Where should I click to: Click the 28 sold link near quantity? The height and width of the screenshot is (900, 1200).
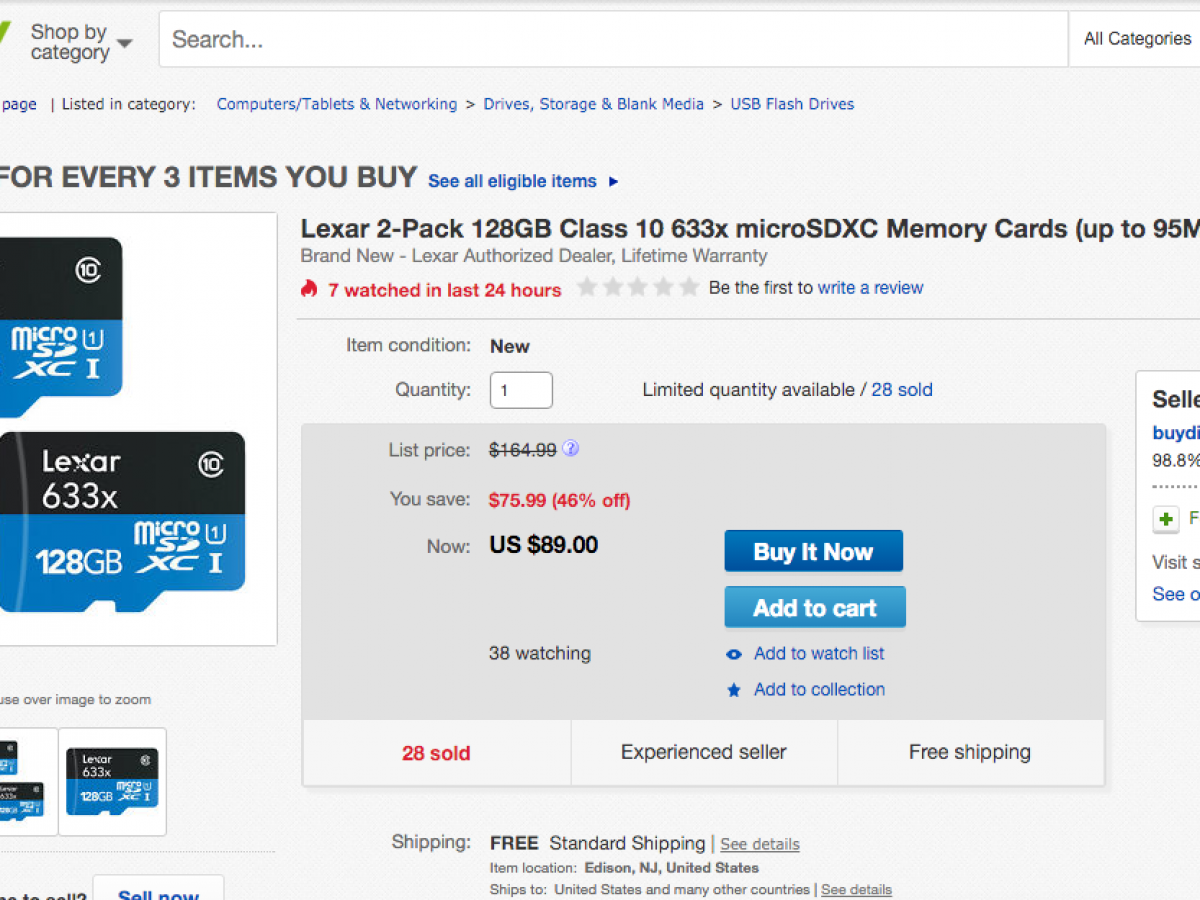(901, 390)
